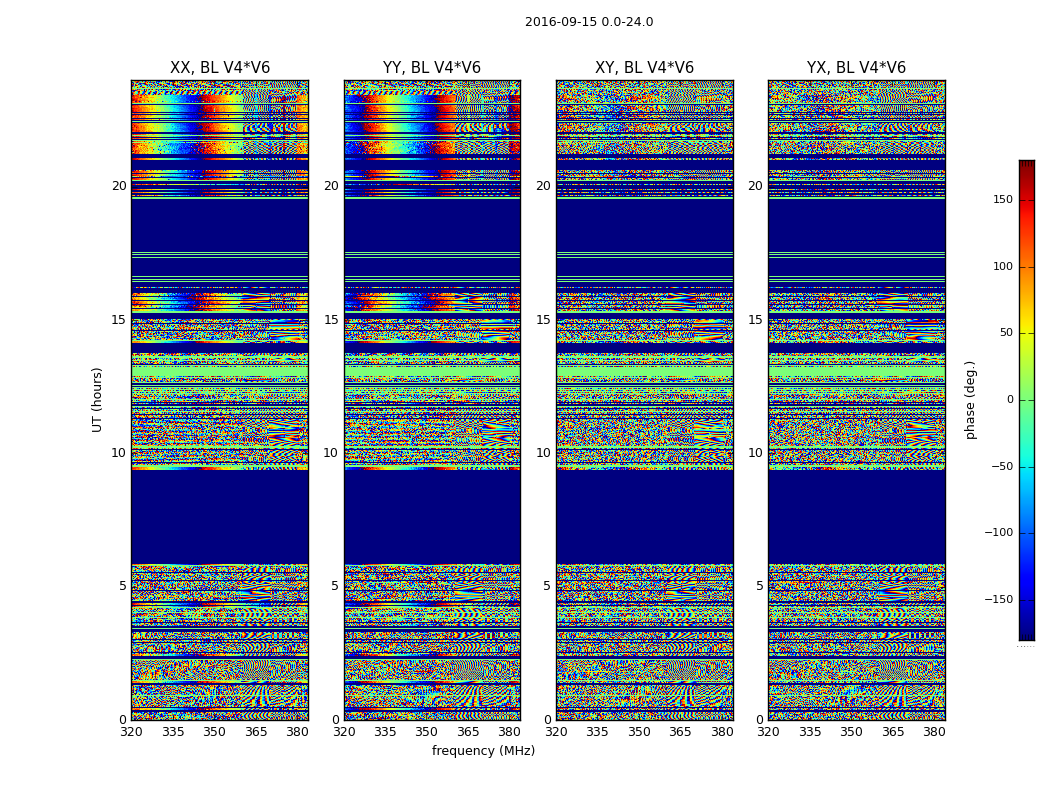Screen dimensions: 1050x800
Task: Click the 10 tick on YY plot y-axis
Action: coord(331,453)
